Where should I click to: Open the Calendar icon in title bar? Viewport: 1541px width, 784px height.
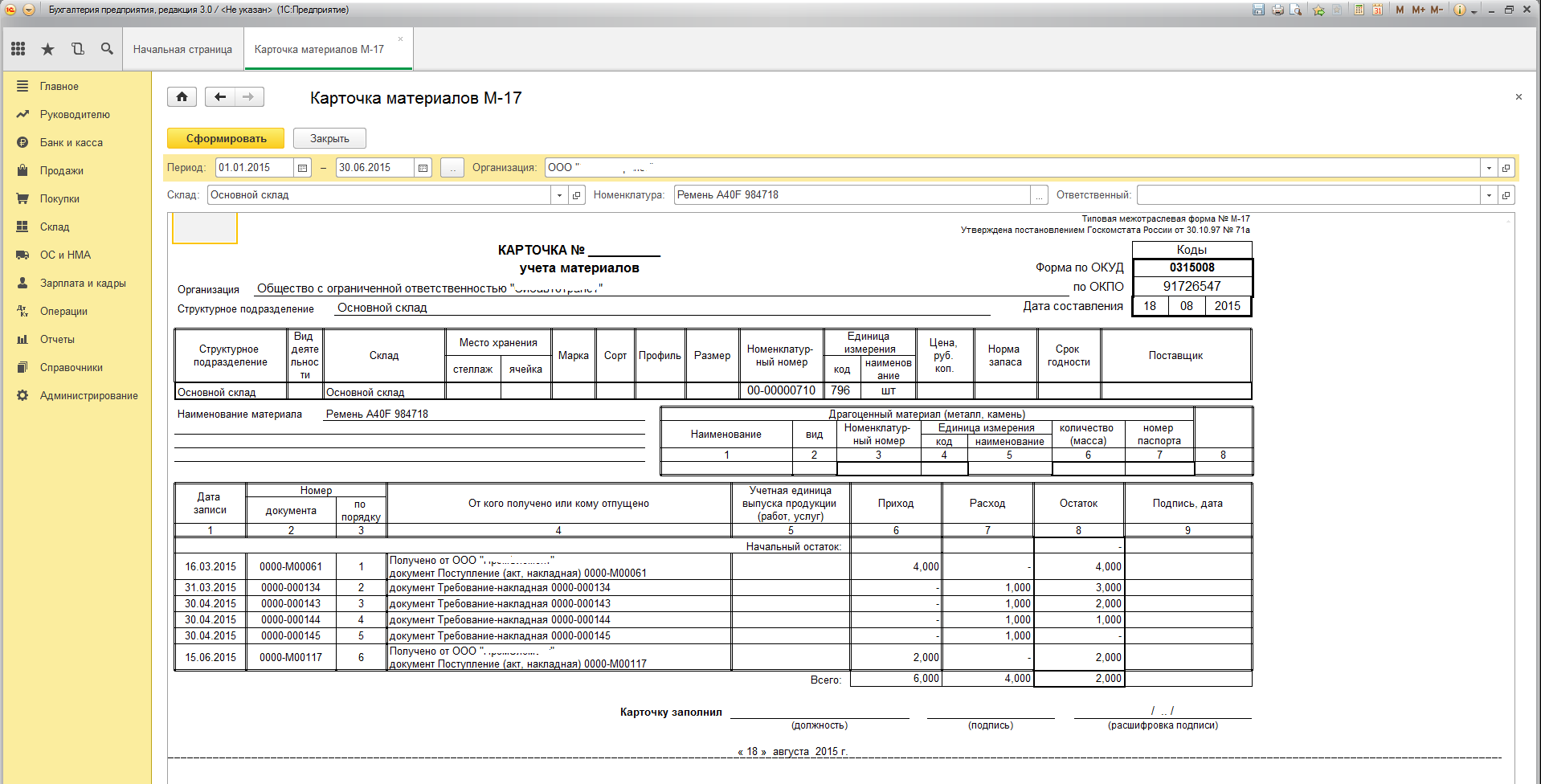[x=1377, y=10]
